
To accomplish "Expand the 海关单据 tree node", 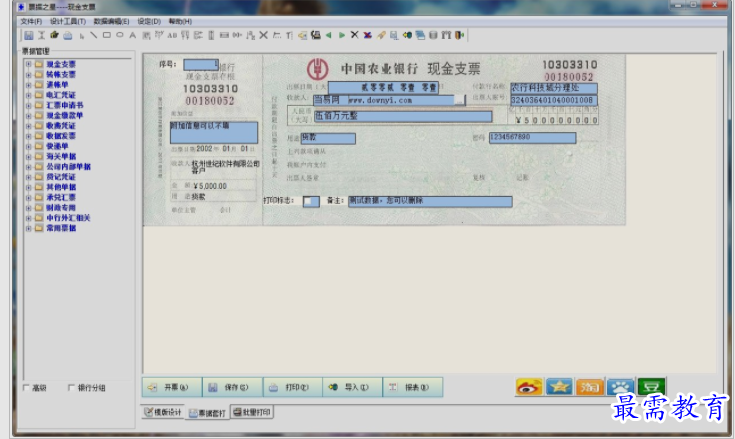I will [29, 156].
